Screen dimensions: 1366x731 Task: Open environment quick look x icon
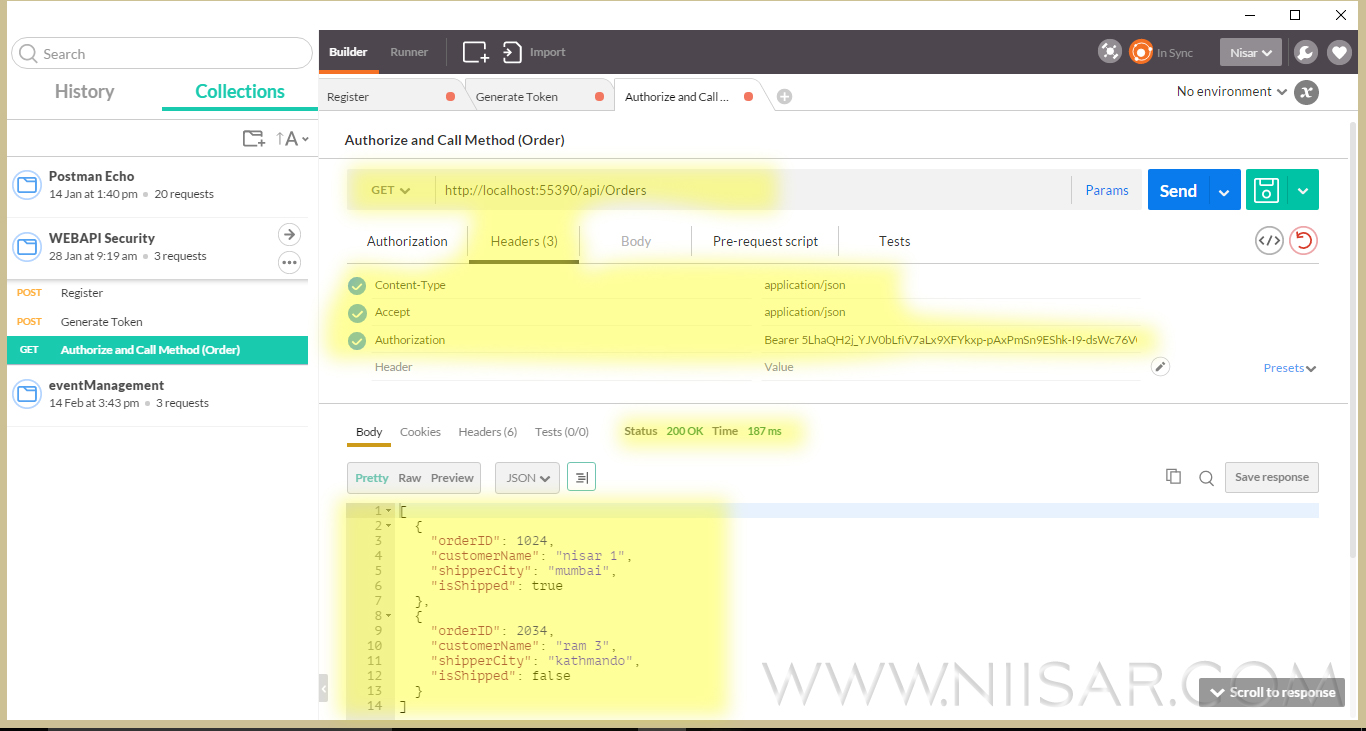tap(1306, 92)
